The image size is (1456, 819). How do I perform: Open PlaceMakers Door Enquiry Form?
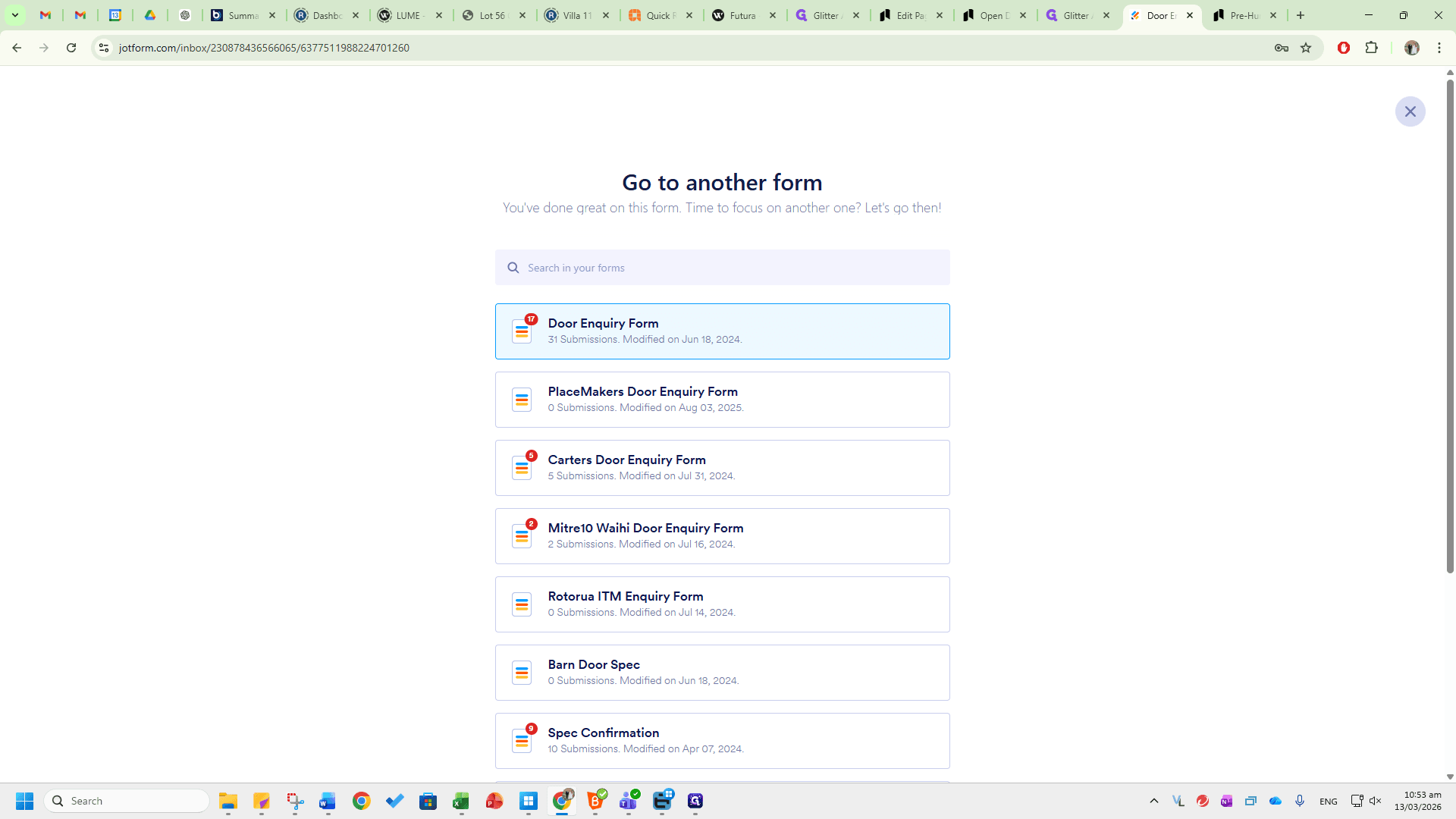[x=722, y=400]
